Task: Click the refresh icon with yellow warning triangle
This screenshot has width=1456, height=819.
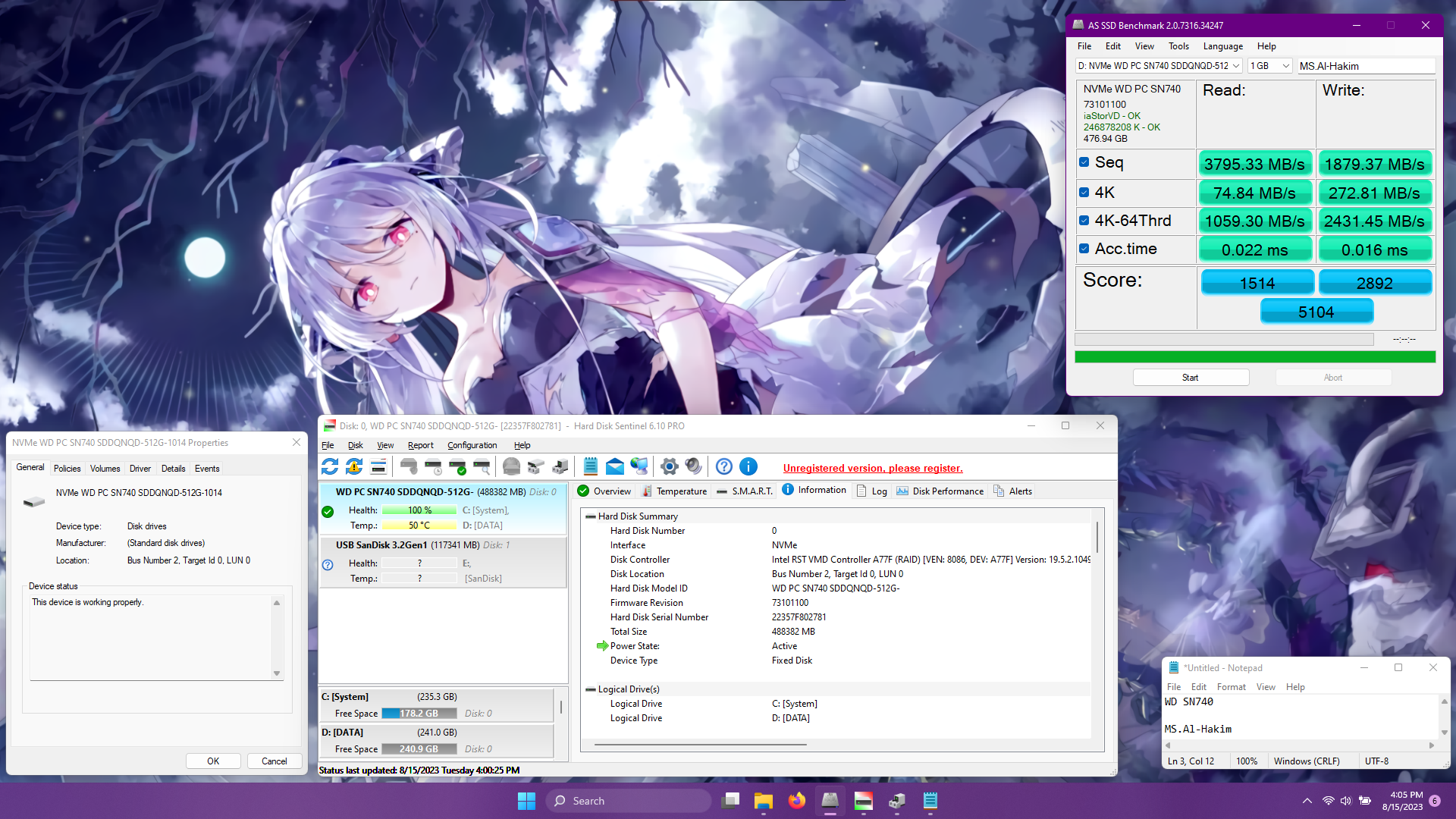Action: coord(354,466)
